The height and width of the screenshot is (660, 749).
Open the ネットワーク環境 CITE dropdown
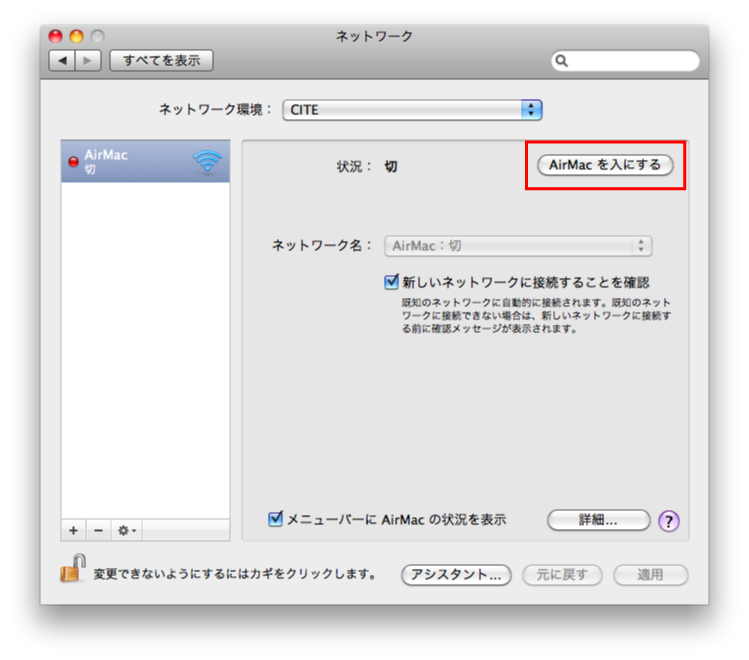coord(411,110)
